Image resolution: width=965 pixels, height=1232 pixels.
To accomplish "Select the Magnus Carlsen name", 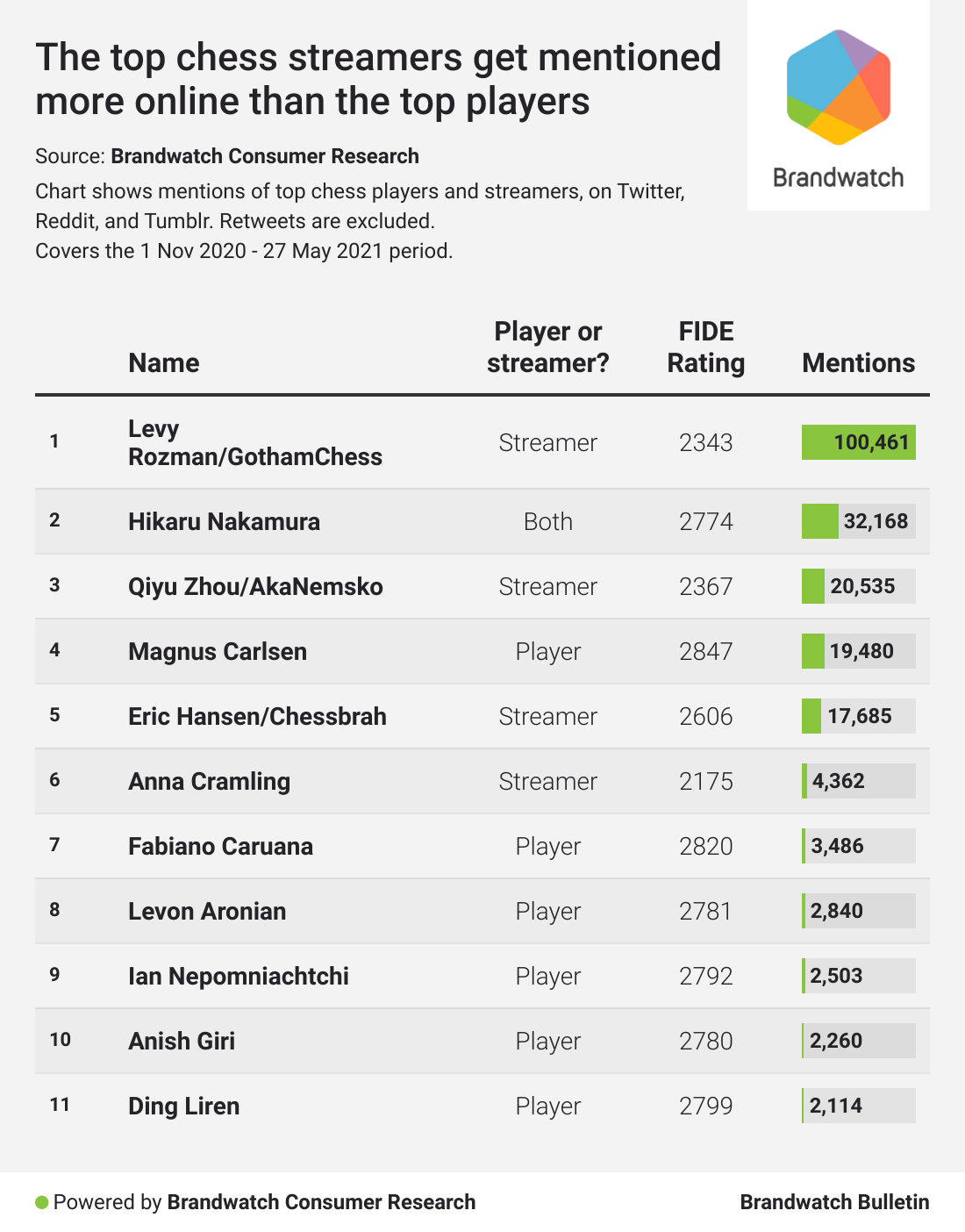I will (218, 651).
